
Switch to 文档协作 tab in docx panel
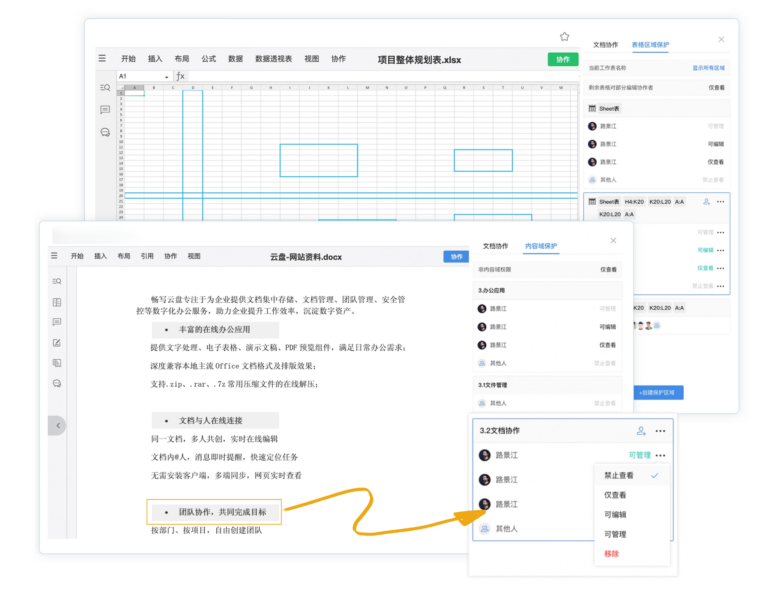click(x=496, y=245)
